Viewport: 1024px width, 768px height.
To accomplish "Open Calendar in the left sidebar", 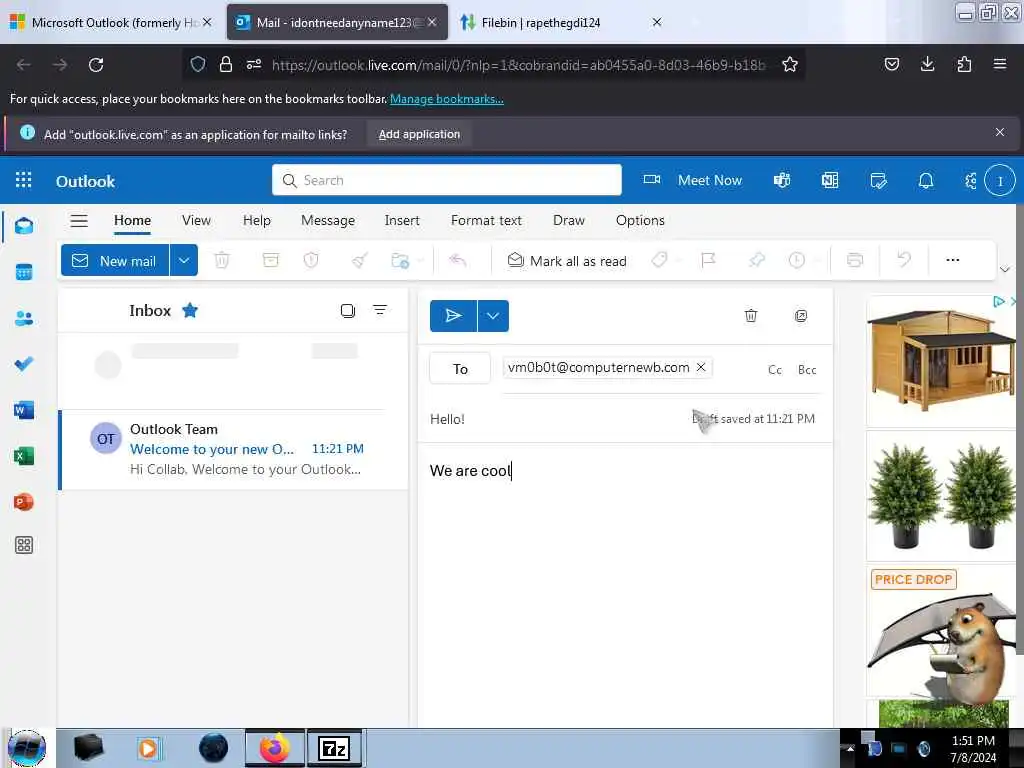I will pyautogui.click(x=24, y=272).
